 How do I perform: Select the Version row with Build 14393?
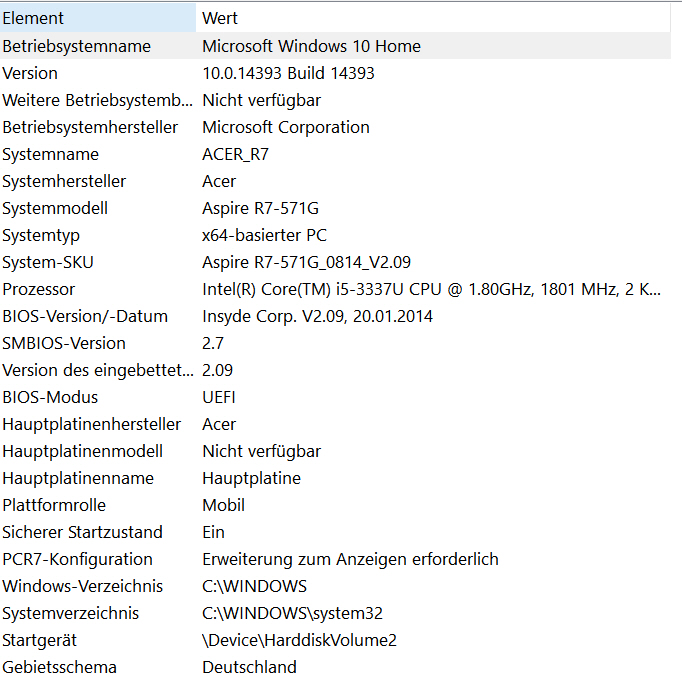[335, 73]
